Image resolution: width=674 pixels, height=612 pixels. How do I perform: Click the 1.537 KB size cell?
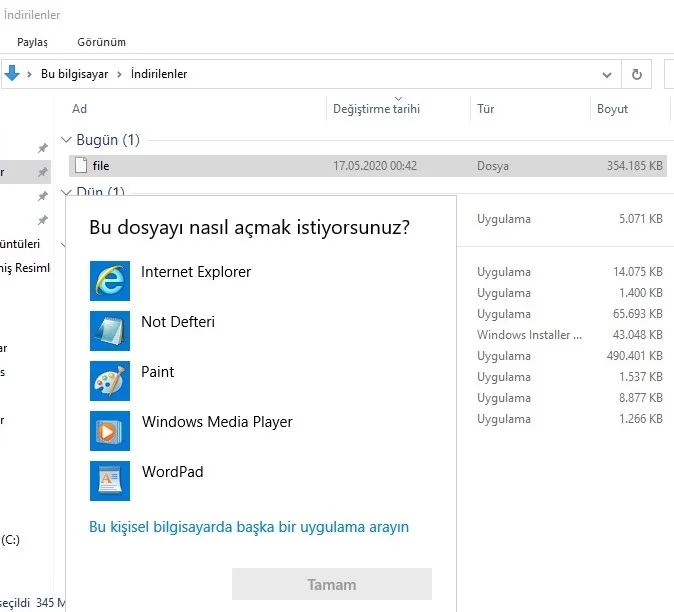(x=640, y=377)
